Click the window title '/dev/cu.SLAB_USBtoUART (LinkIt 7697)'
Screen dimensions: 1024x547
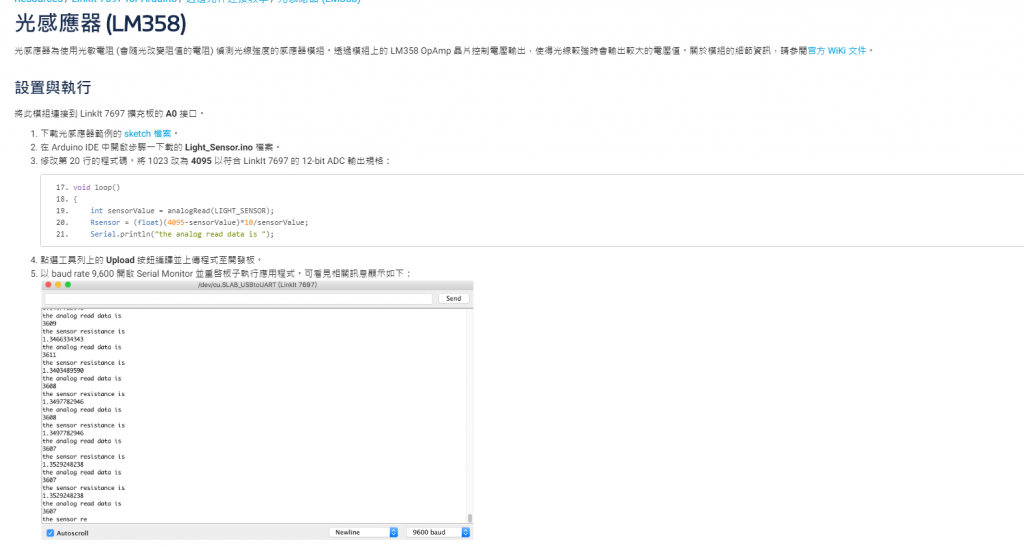[257, 285]
